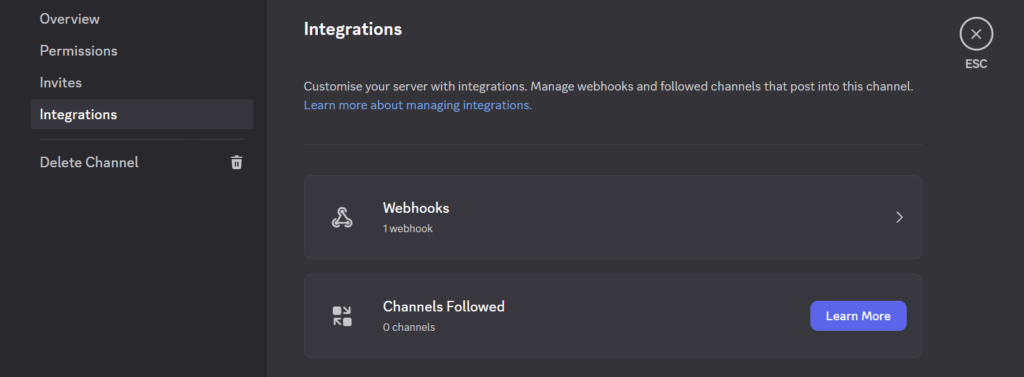The height and width of the screenshot is (377, 1024).
Task: Click empty space in the Webhooks card row
Action: (x=653, y=217)
